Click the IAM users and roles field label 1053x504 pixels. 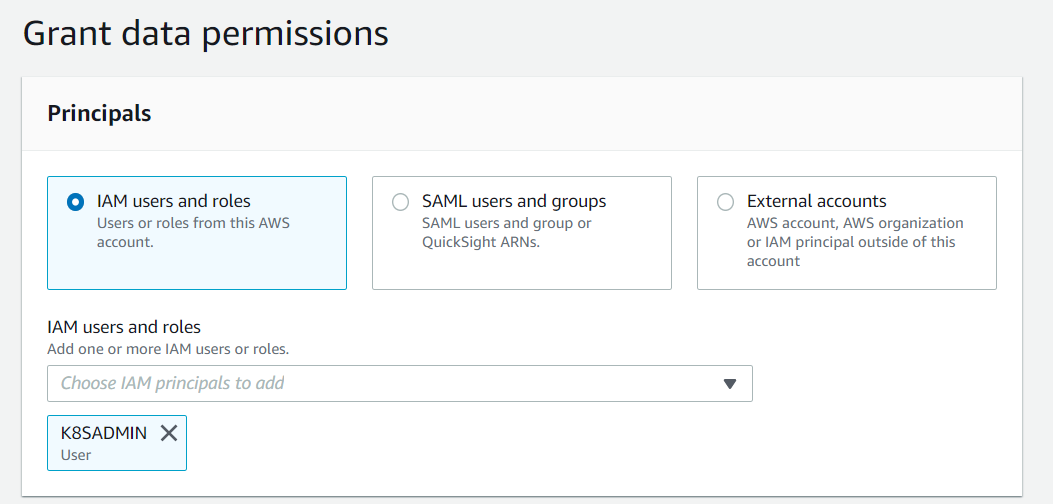(x=124, y=327)
